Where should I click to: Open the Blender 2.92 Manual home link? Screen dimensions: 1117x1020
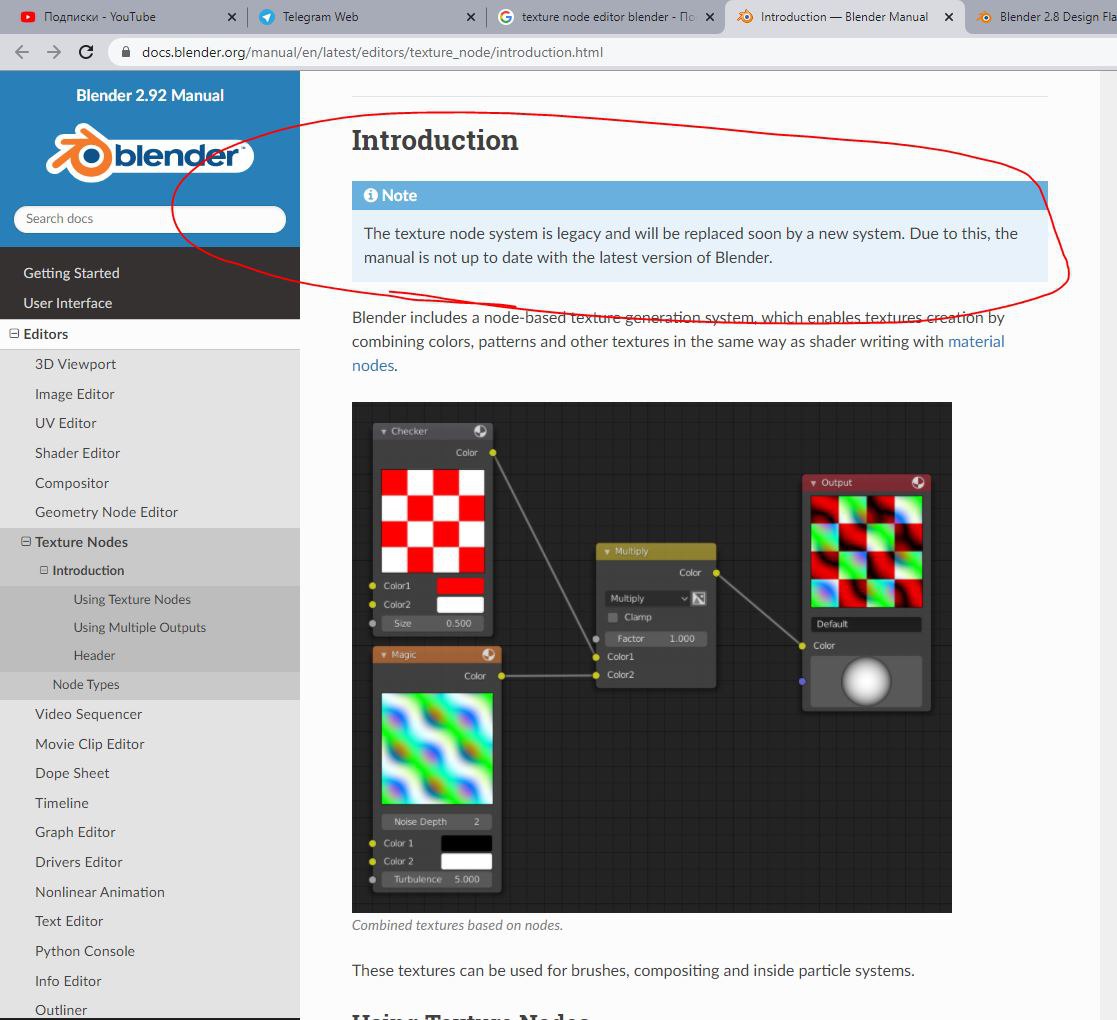pyautogui.click(x=150, y=95)
